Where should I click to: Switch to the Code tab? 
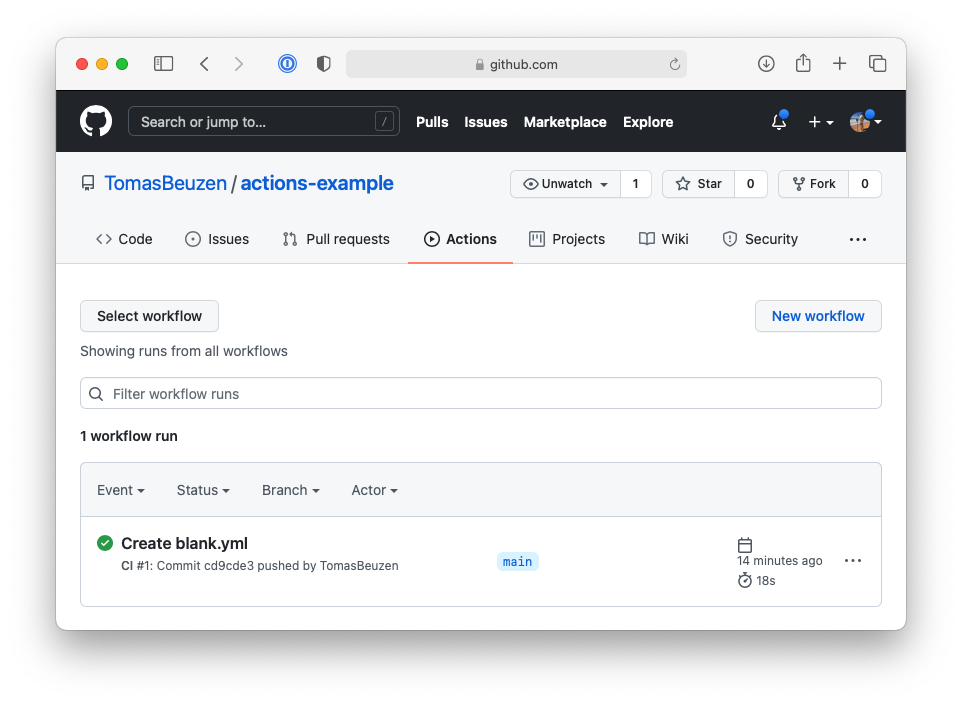coord(124,239)
